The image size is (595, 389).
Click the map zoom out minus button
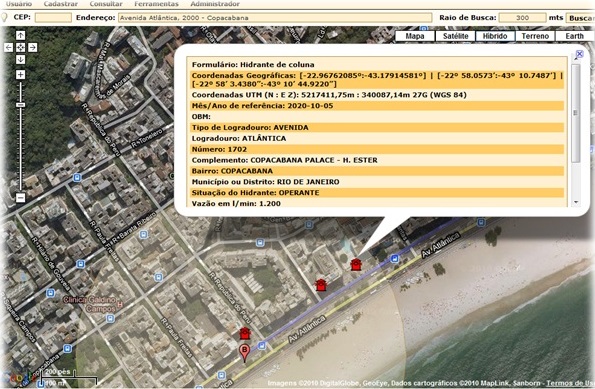(x=20, y=197)
